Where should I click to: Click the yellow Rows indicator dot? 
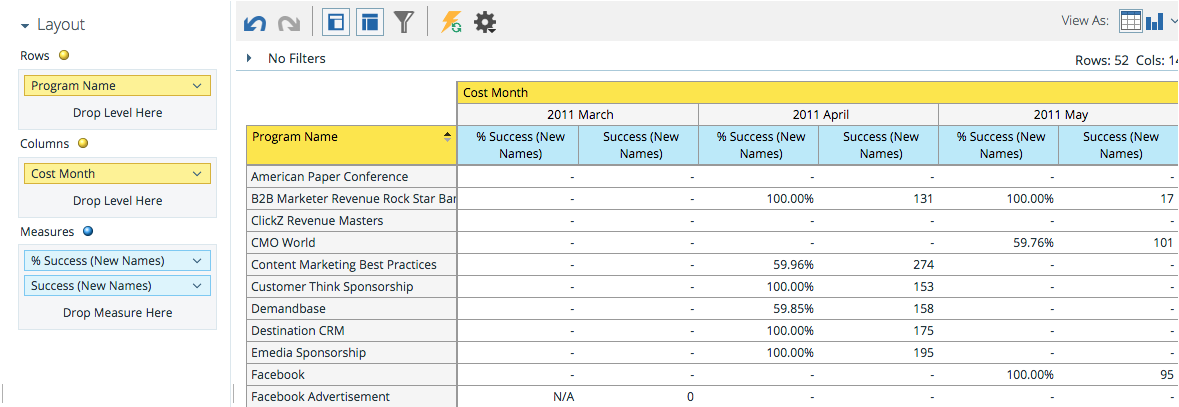point(64,56)
